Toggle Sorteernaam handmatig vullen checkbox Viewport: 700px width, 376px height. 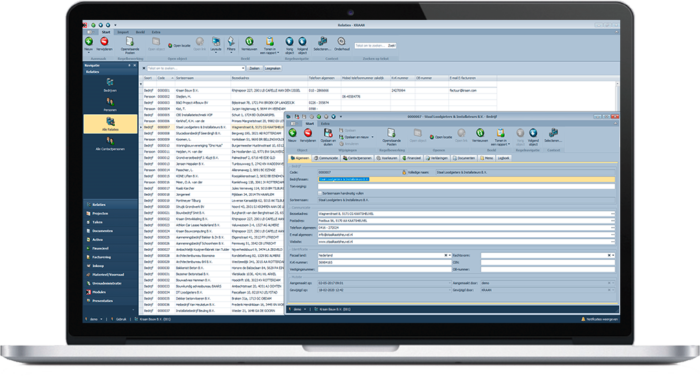pyautogui.click(x=320, y=193)
